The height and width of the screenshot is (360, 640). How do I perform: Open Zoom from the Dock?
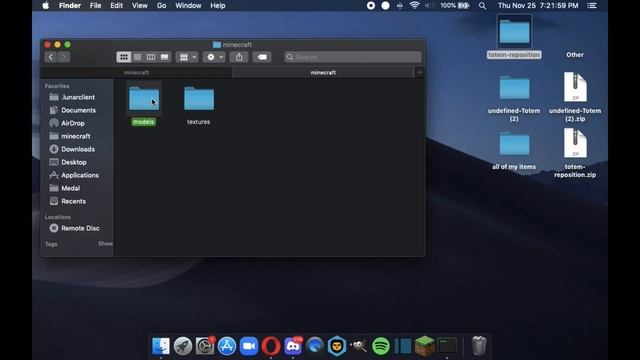(249, 346)
